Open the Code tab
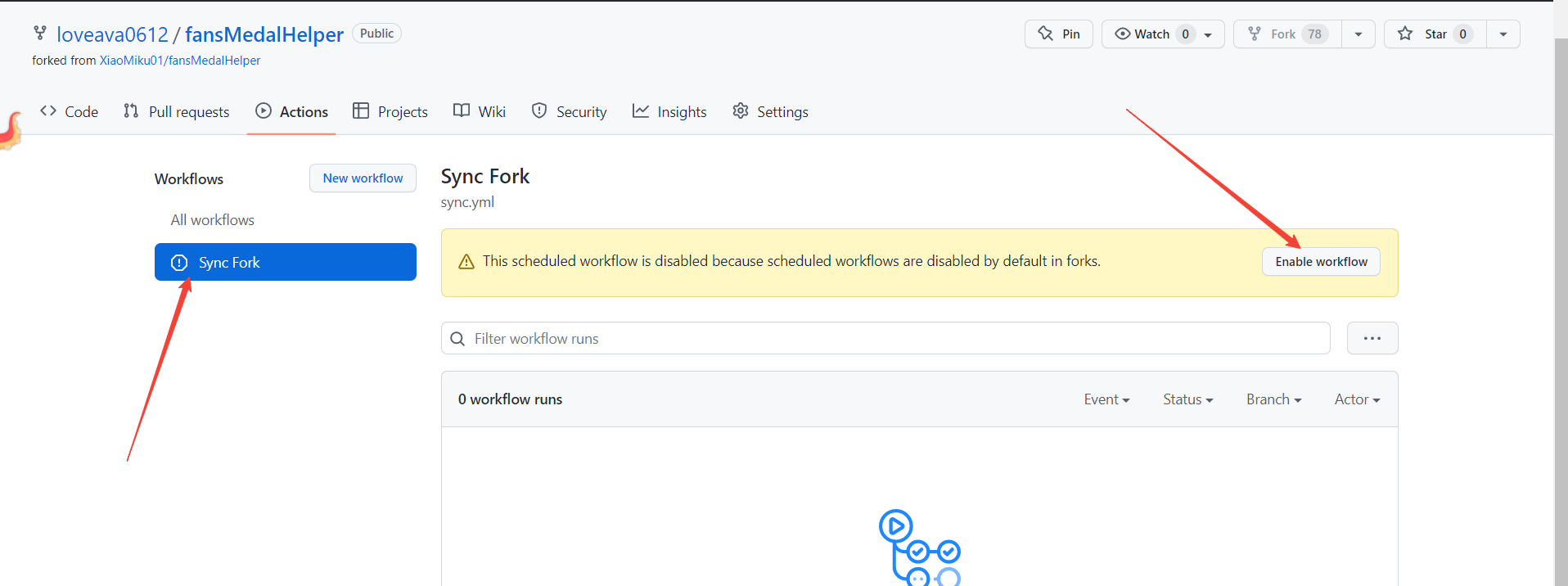This screenshot has width=1568, height=586. pyautogui.click(x=70, y=112)
